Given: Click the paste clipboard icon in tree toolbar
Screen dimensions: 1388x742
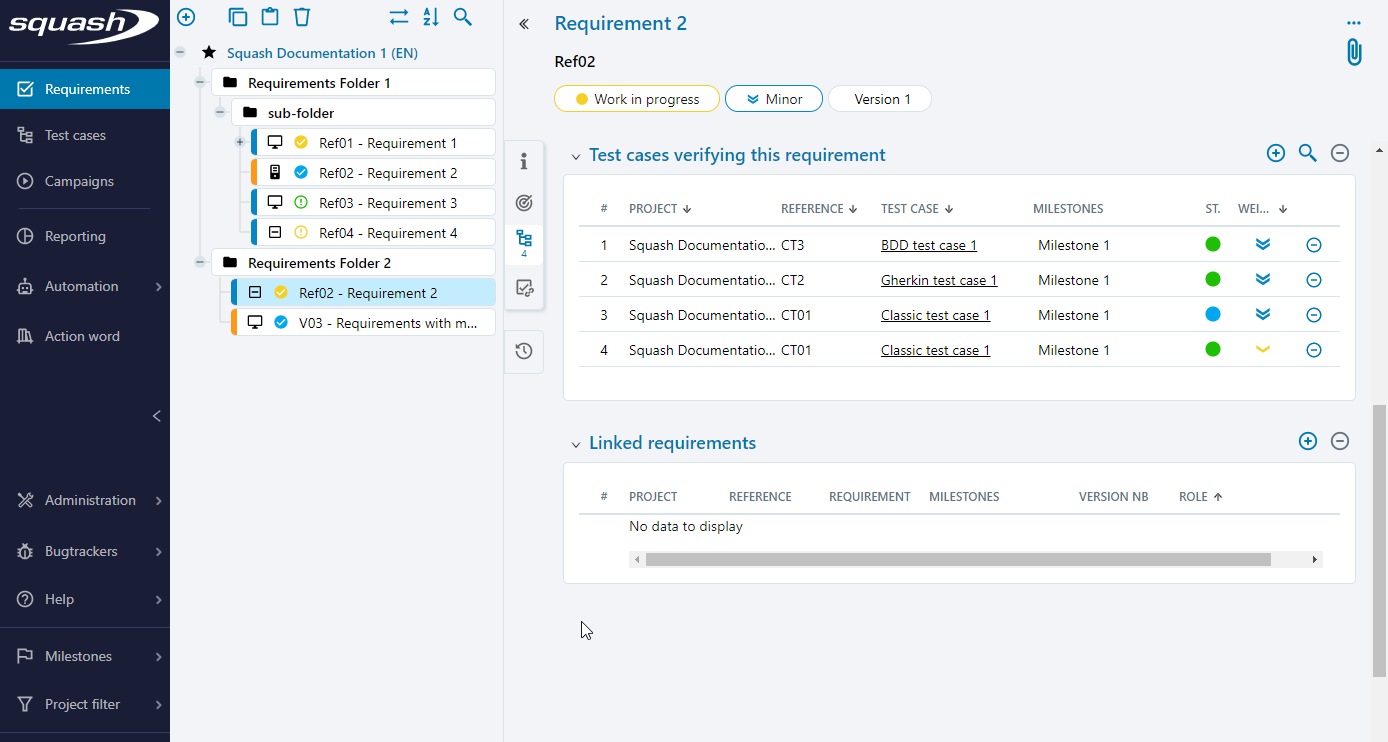Looking at the screenshot, I should (269, 17).
